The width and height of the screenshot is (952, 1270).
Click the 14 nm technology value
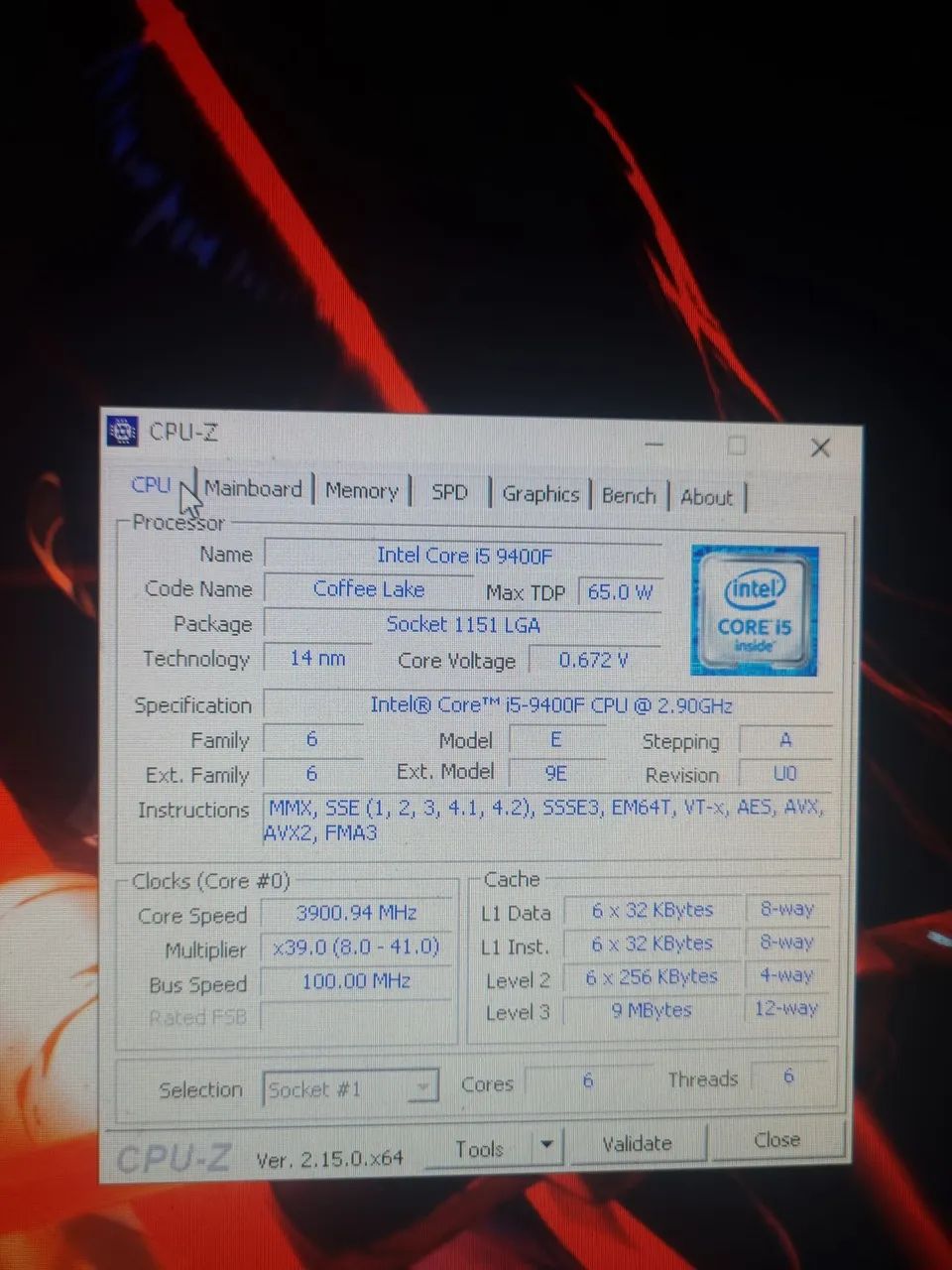point(317,658)
